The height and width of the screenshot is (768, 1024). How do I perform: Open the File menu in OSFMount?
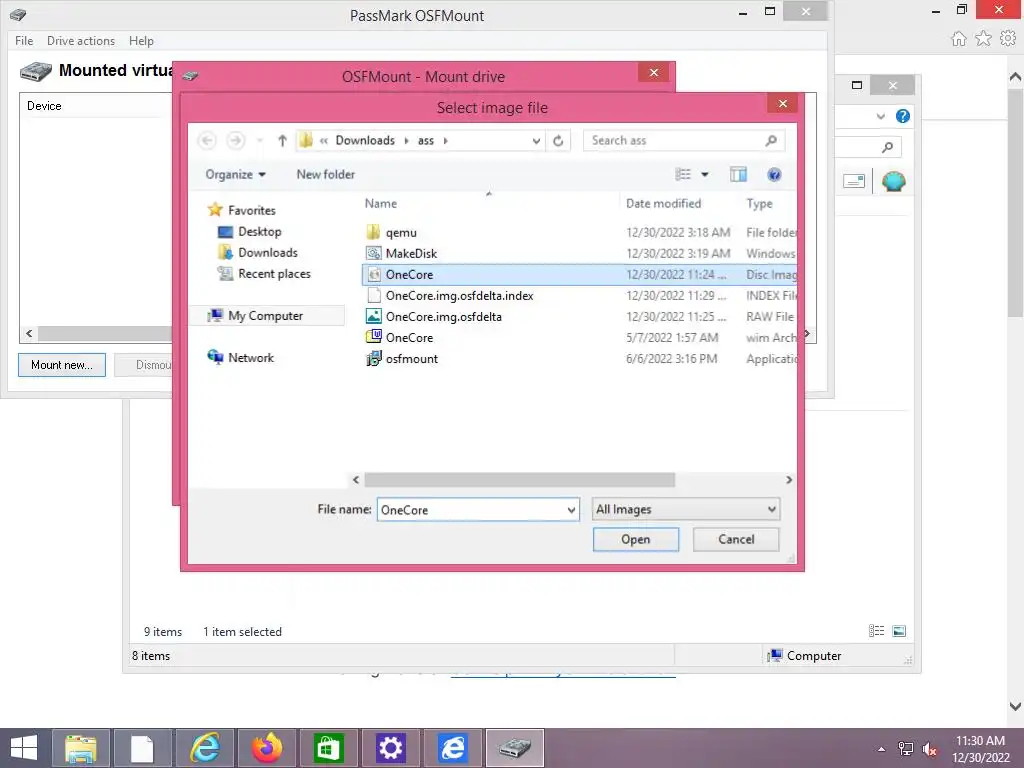(24, 40)
